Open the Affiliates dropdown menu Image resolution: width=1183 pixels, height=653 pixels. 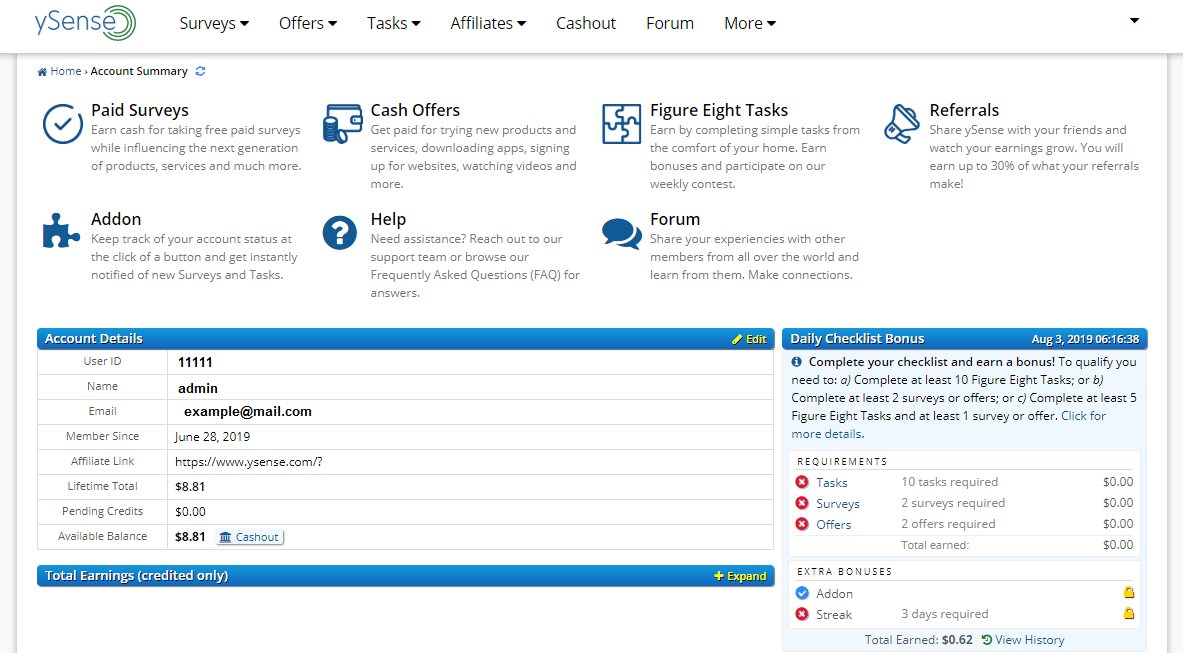488,23
